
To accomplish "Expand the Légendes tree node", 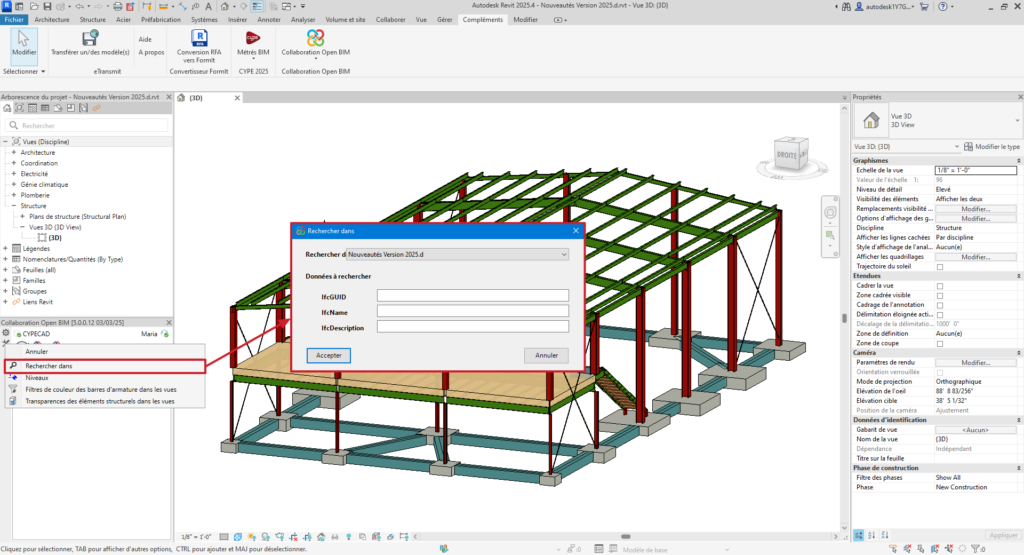I will (5, 248).
